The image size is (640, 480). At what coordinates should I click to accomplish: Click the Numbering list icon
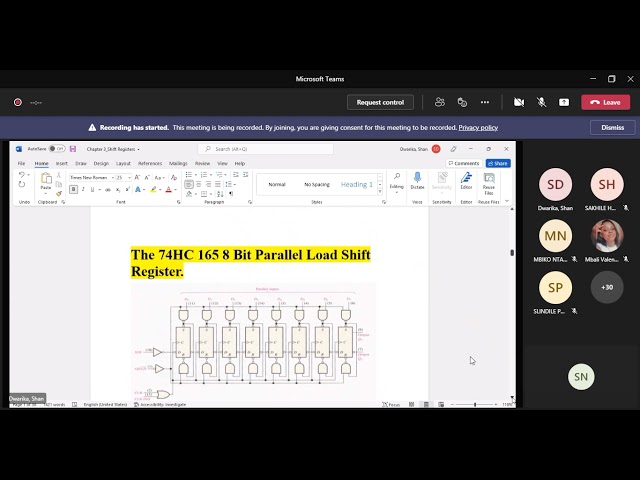point(204,175)
